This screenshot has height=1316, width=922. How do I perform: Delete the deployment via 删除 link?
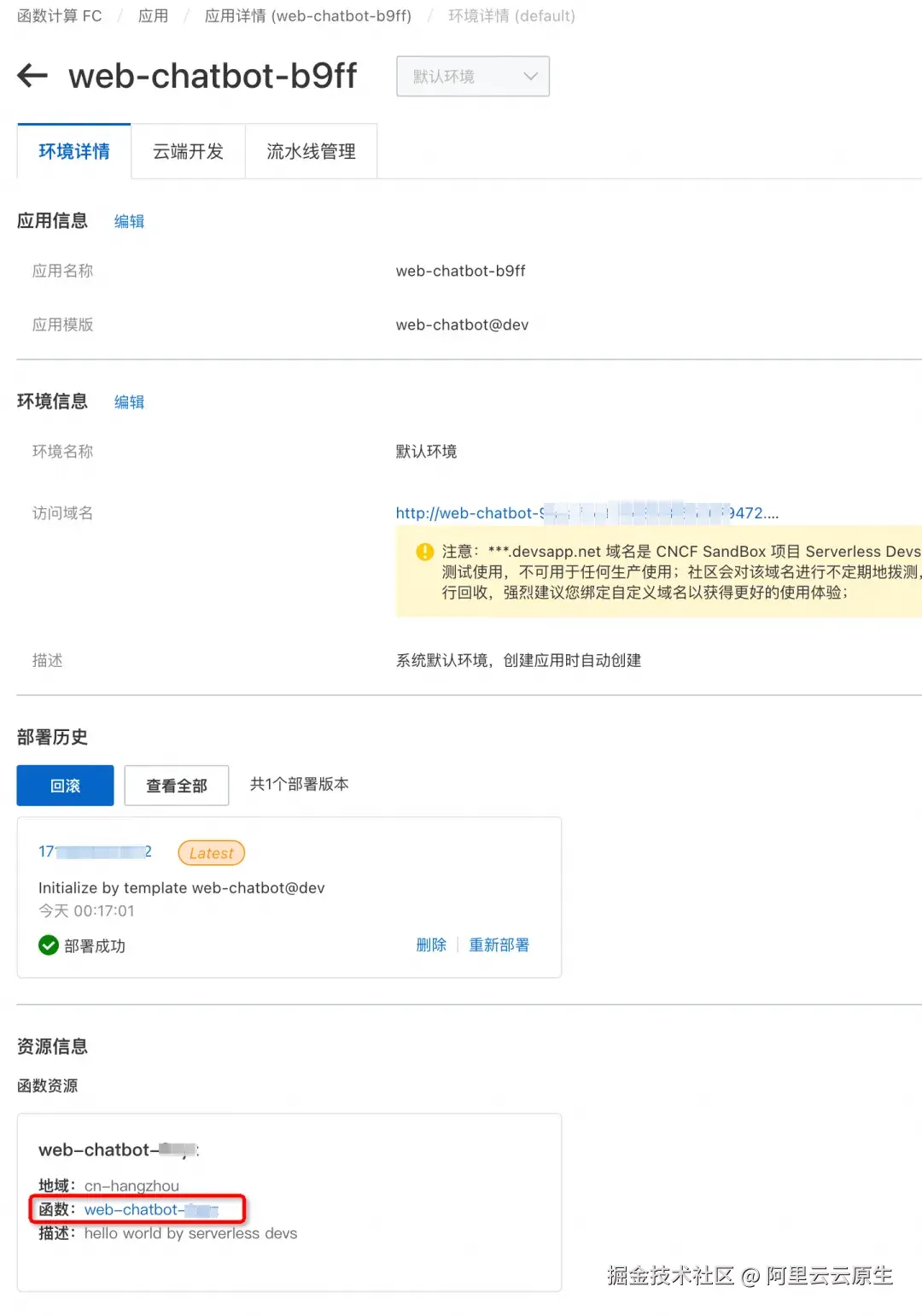[x=431, y=945]
